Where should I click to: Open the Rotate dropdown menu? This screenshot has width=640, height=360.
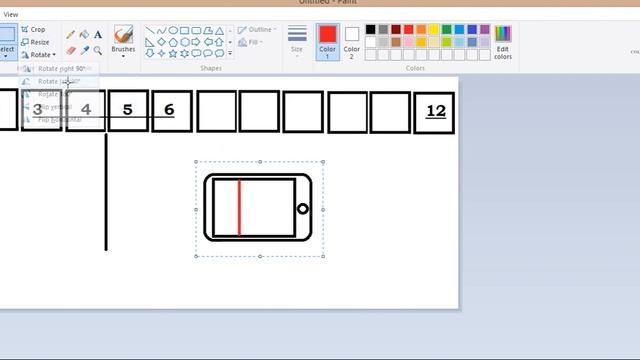tap(38, 55)
